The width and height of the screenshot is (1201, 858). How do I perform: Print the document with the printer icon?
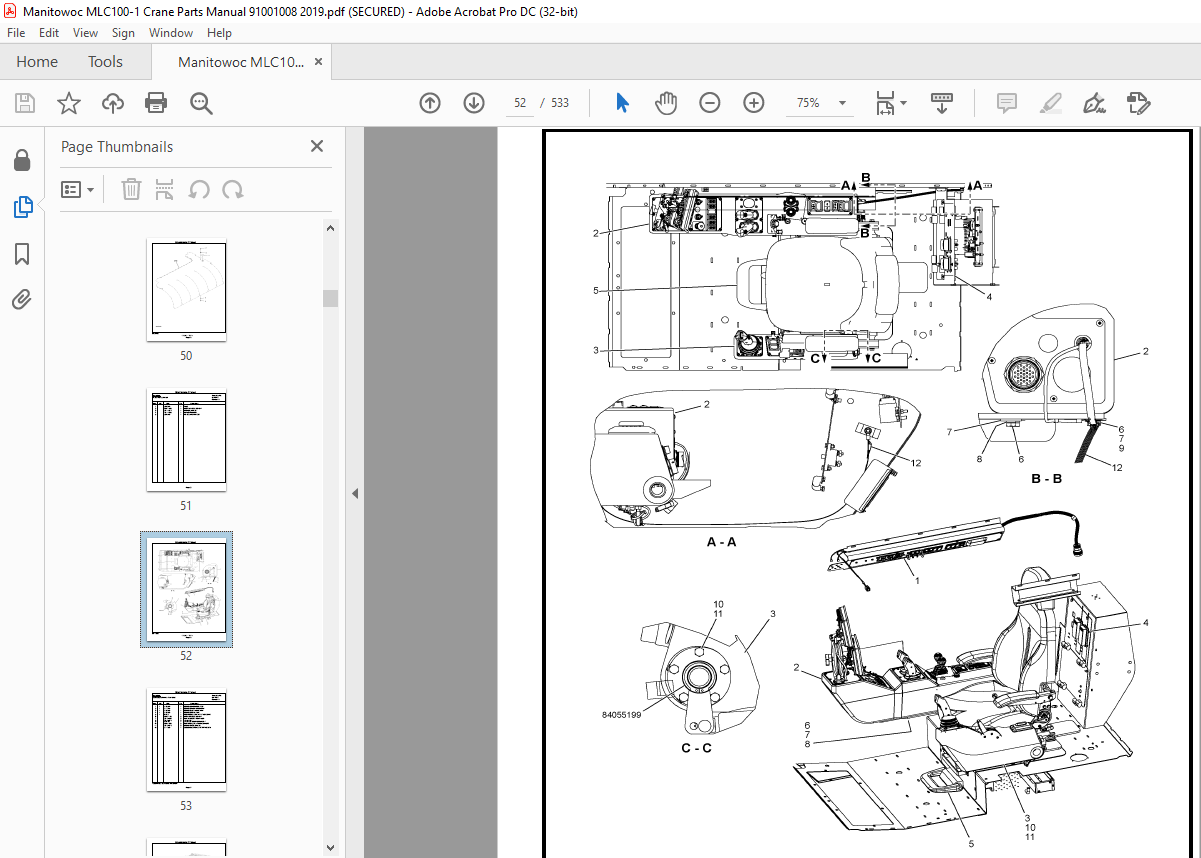click(x=156, y=103)
